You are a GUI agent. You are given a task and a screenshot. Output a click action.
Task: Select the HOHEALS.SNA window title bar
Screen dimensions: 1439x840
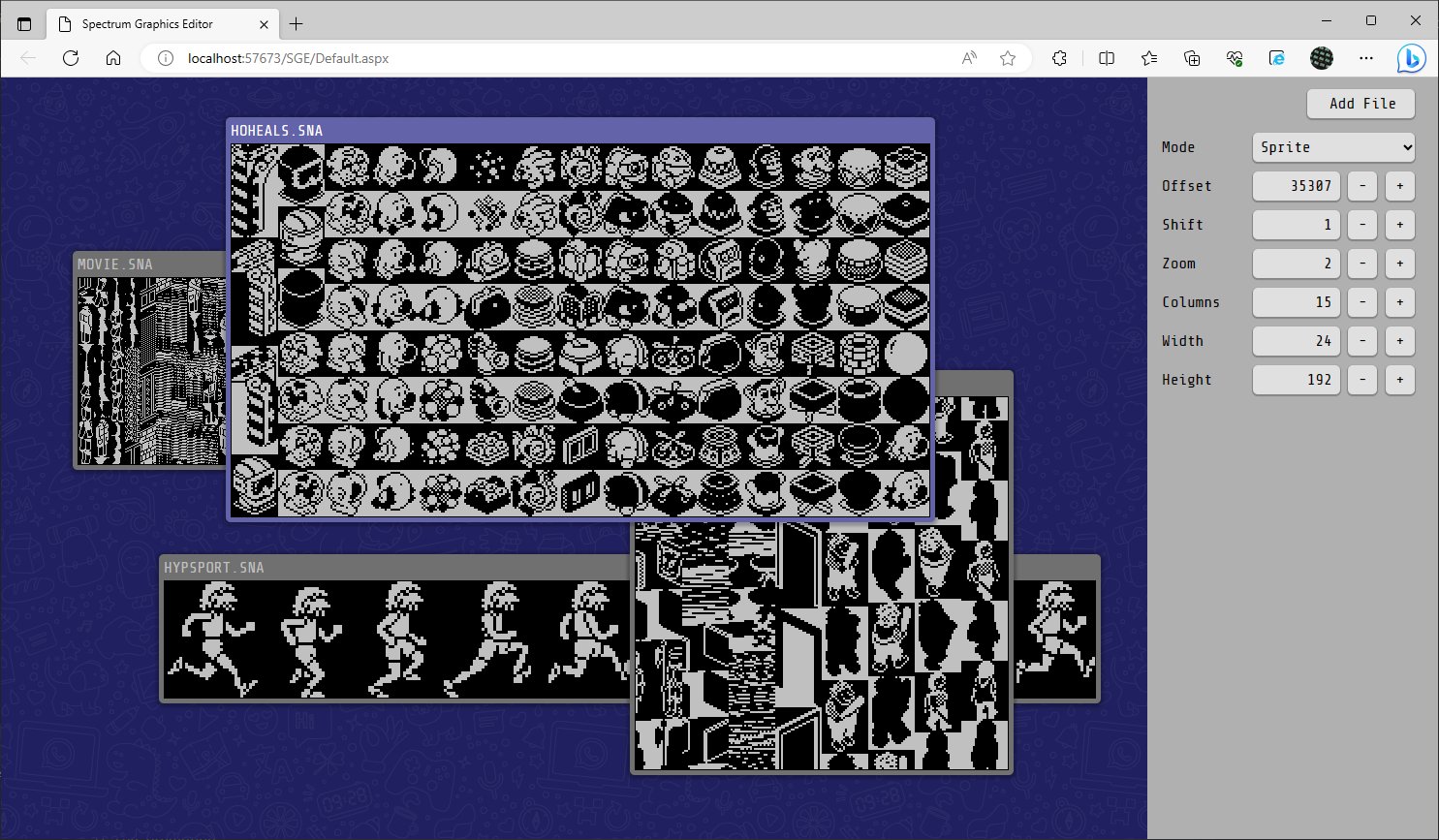(580, 131)
